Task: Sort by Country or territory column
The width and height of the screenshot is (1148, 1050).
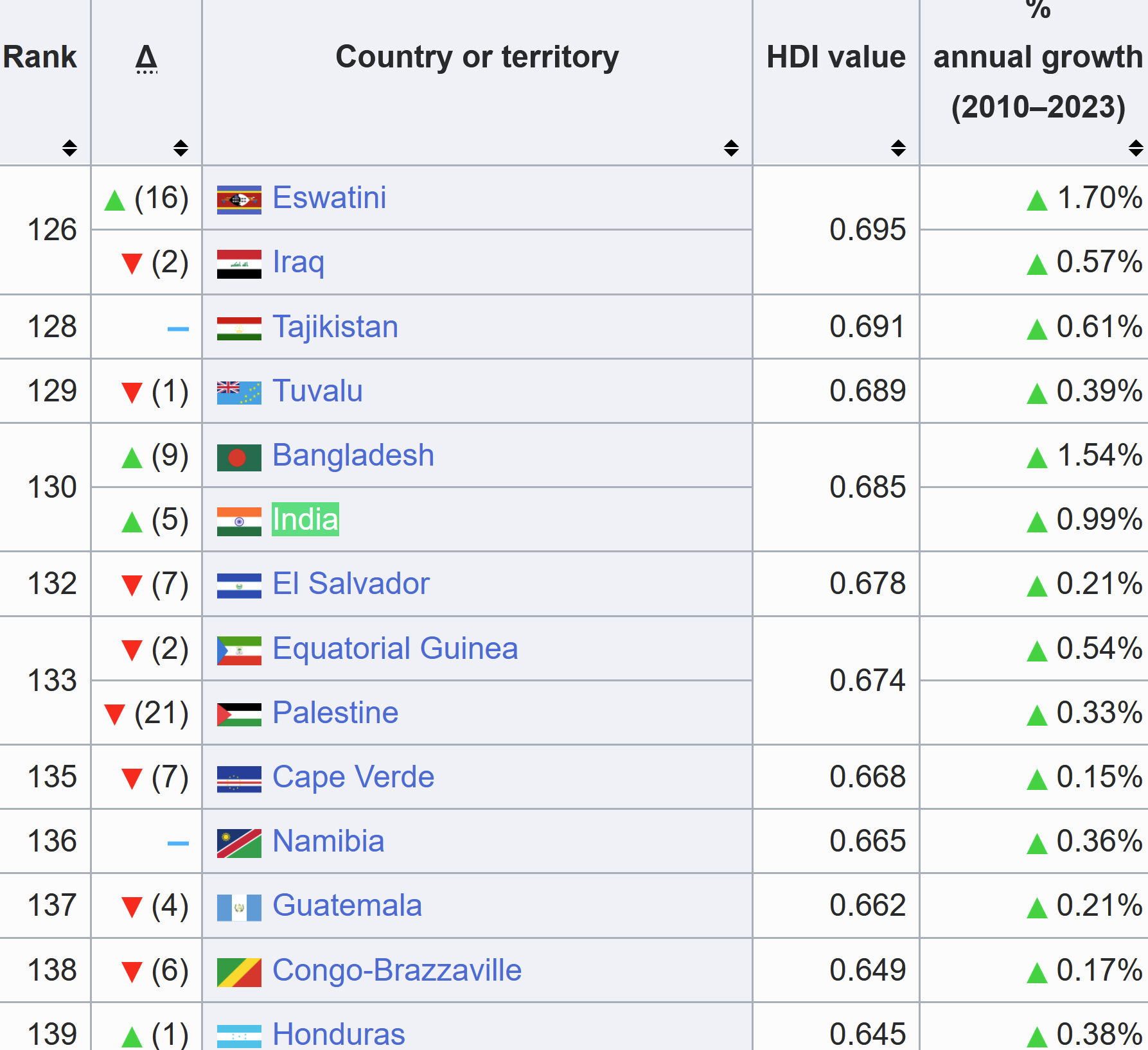Action: click(731, 148)
